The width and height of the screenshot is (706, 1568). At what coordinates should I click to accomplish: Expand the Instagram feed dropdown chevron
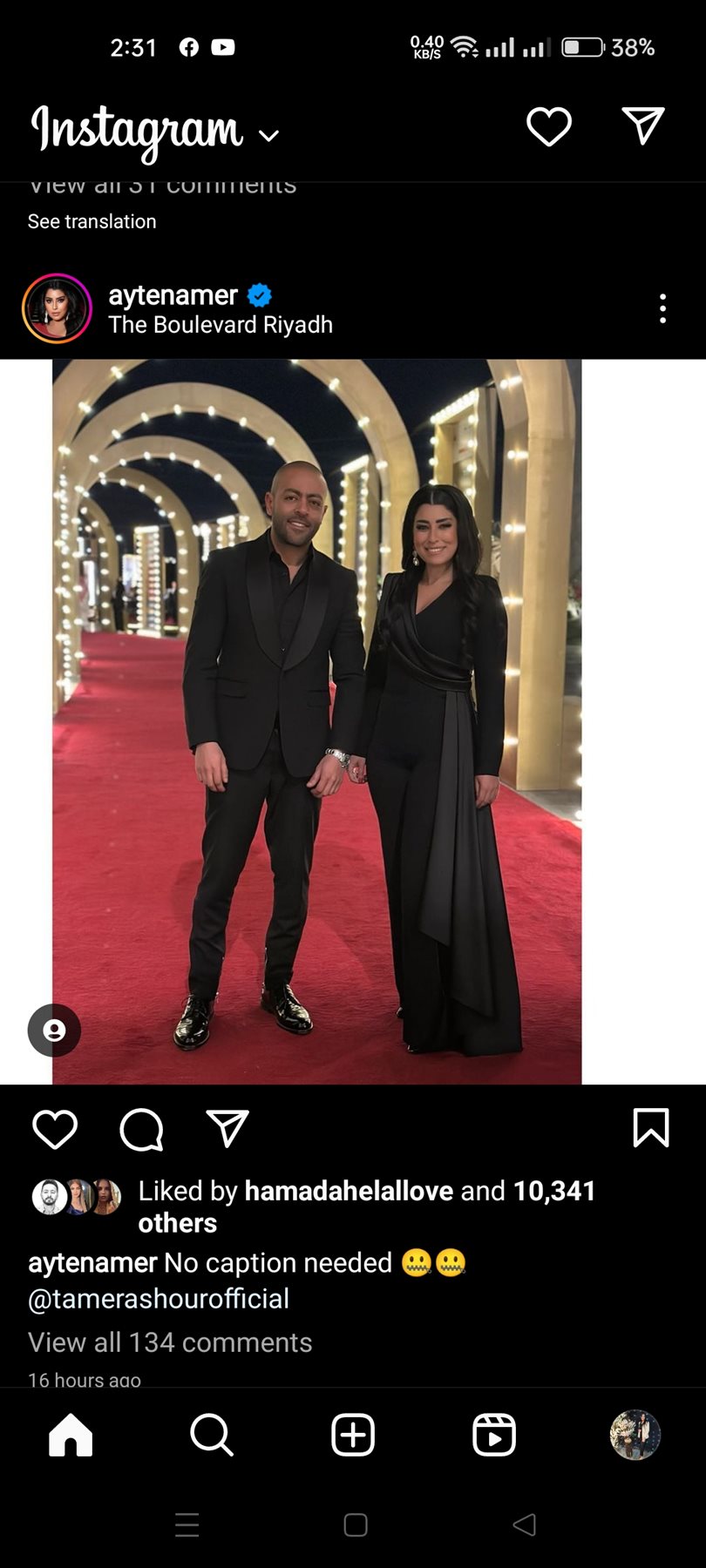pyautogui.click(x=269, y=135)
